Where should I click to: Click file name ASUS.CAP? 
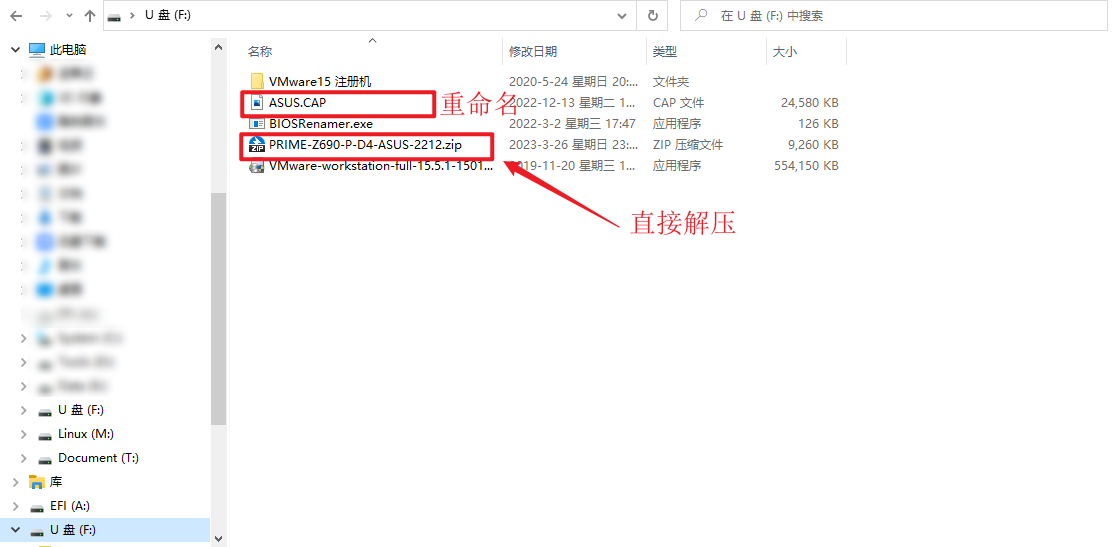[297, 103]
